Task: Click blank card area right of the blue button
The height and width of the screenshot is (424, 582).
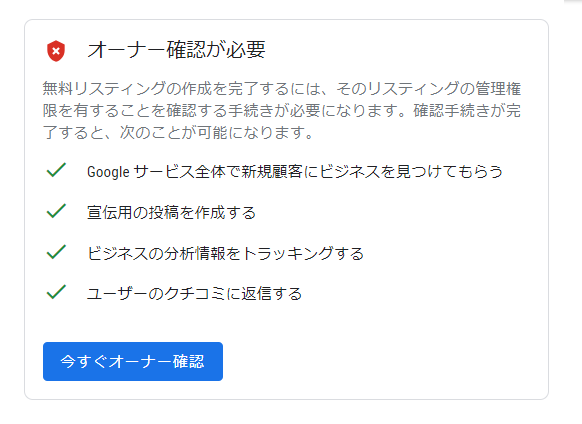Action: click(382, 361)
